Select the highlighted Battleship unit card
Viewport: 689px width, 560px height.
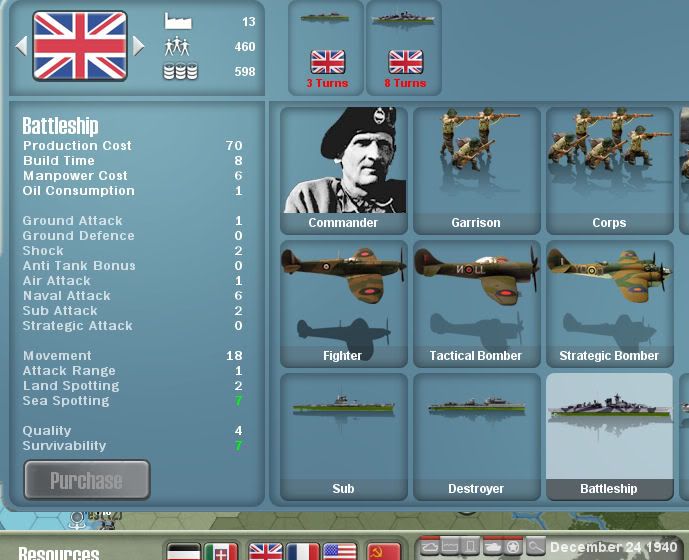pos(609,436)
